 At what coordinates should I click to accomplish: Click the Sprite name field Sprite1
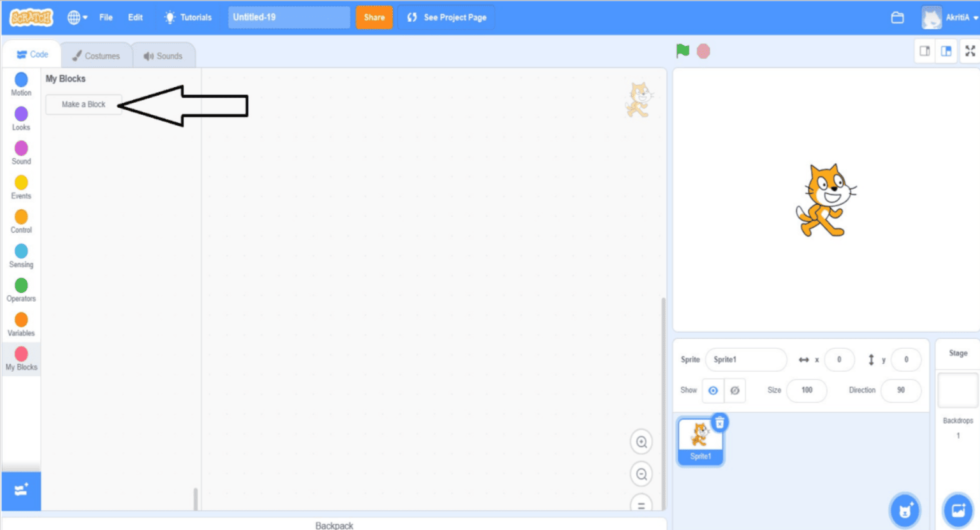(x=746, y=359)
